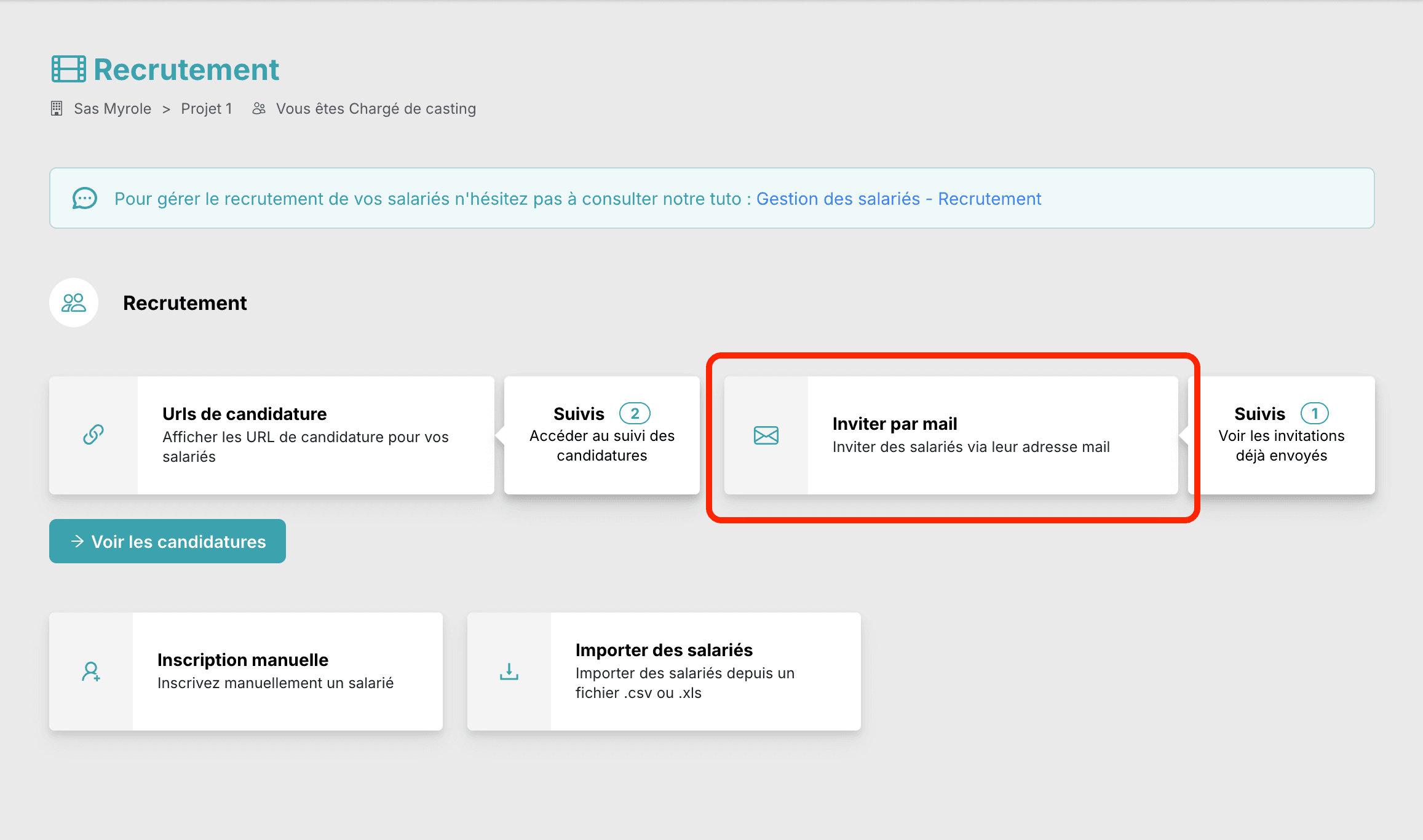Click the Voir les candidatures button
The height and width of the screenshot is (840, 1423).
pos(167,541)
